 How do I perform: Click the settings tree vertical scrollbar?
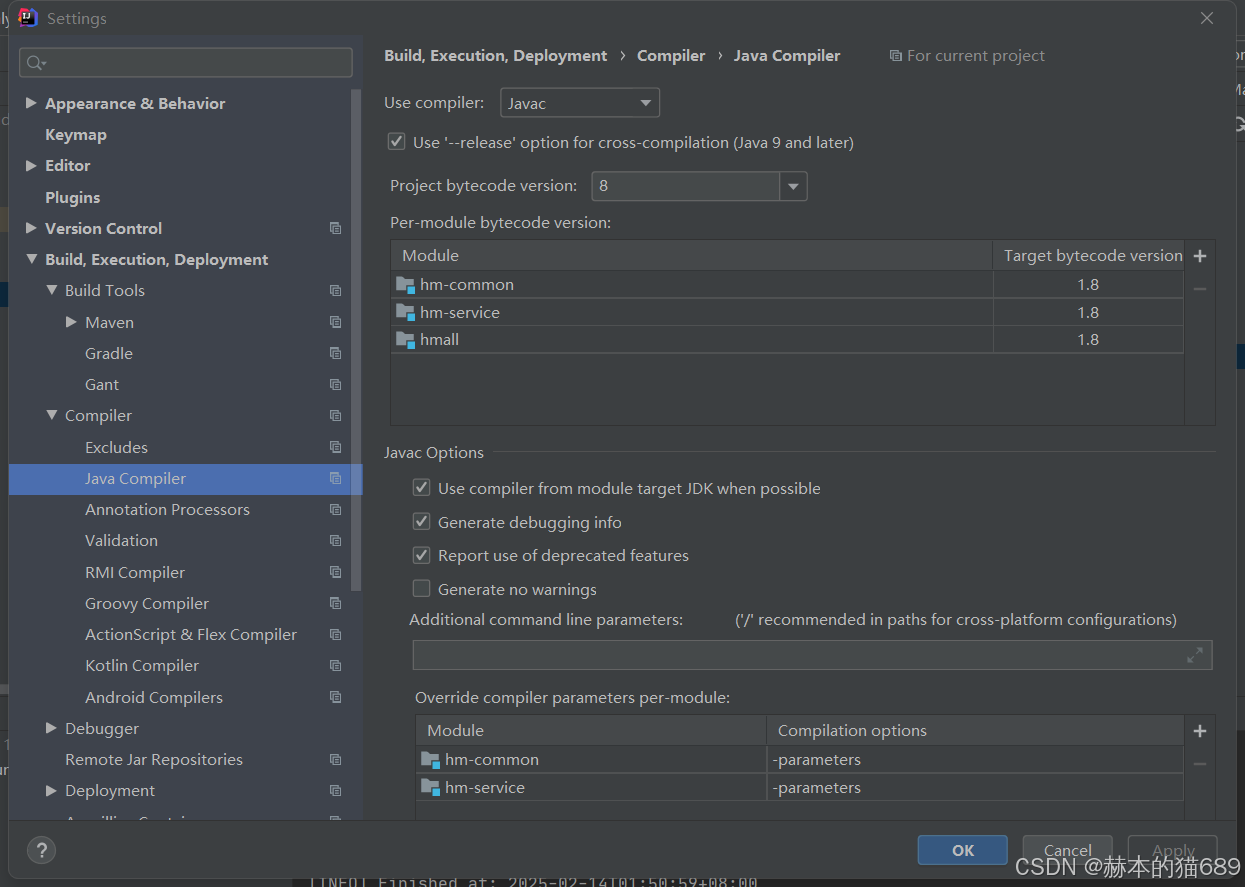[356, 339]
